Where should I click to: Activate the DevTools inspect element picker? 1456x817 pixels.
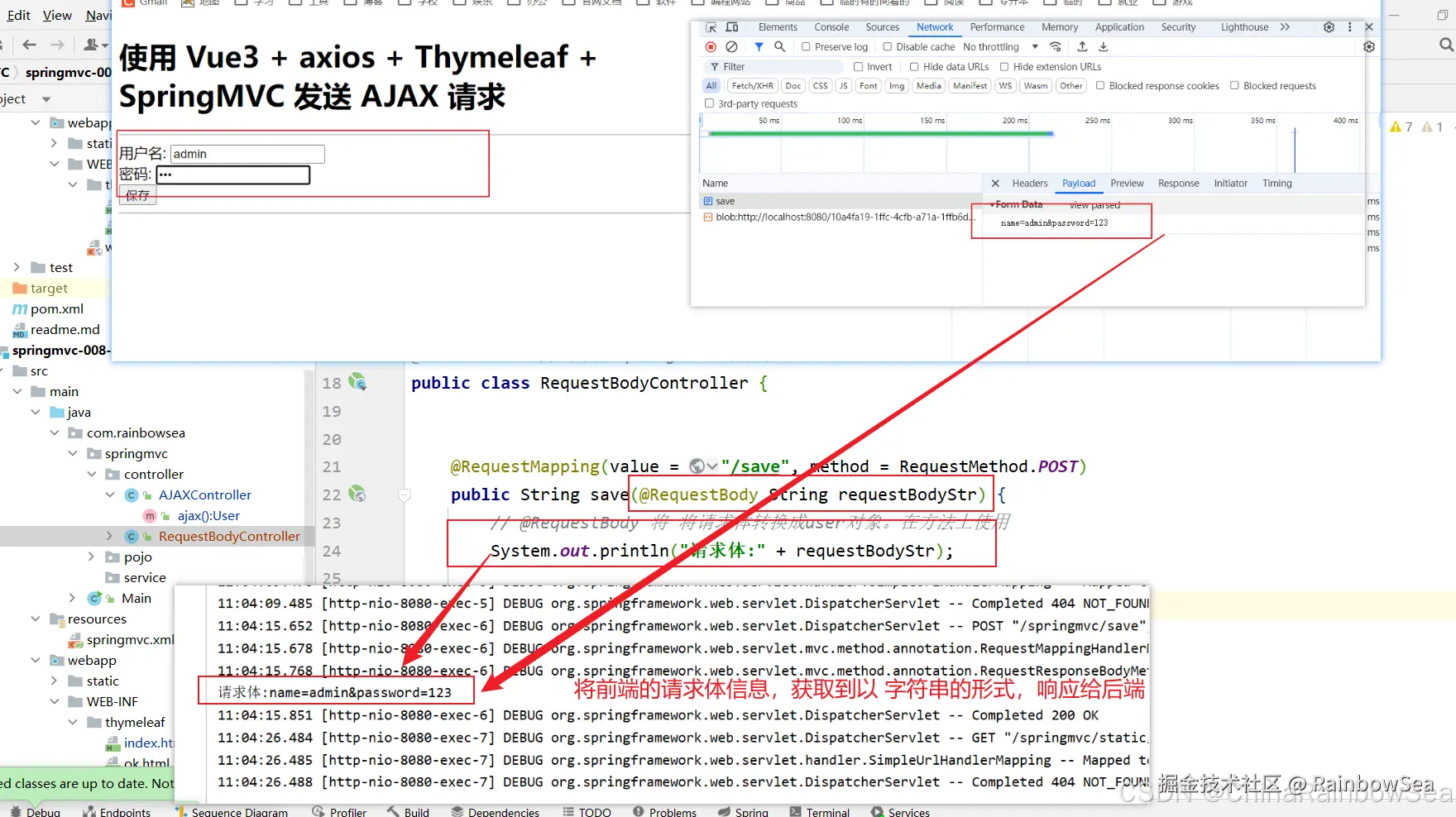(711, 27)
